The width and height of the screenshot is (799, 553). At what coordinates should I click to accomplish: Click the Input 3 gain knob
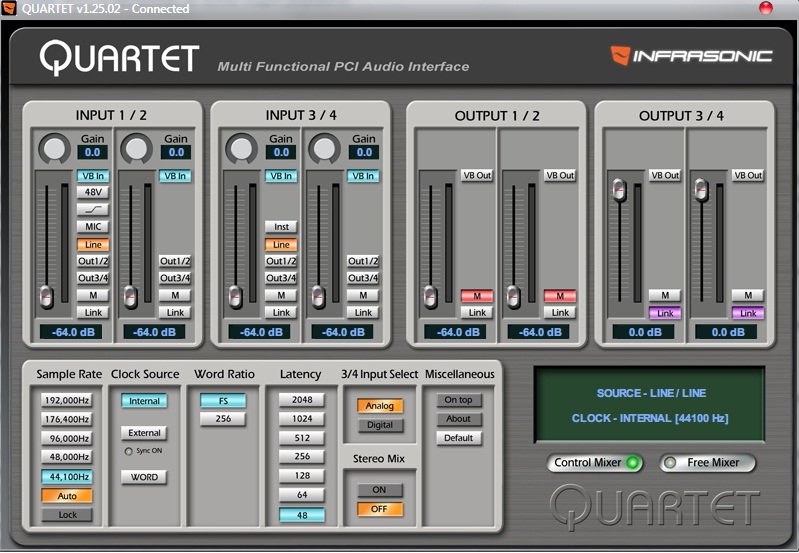pyautogui.click(x=242, y=148)
